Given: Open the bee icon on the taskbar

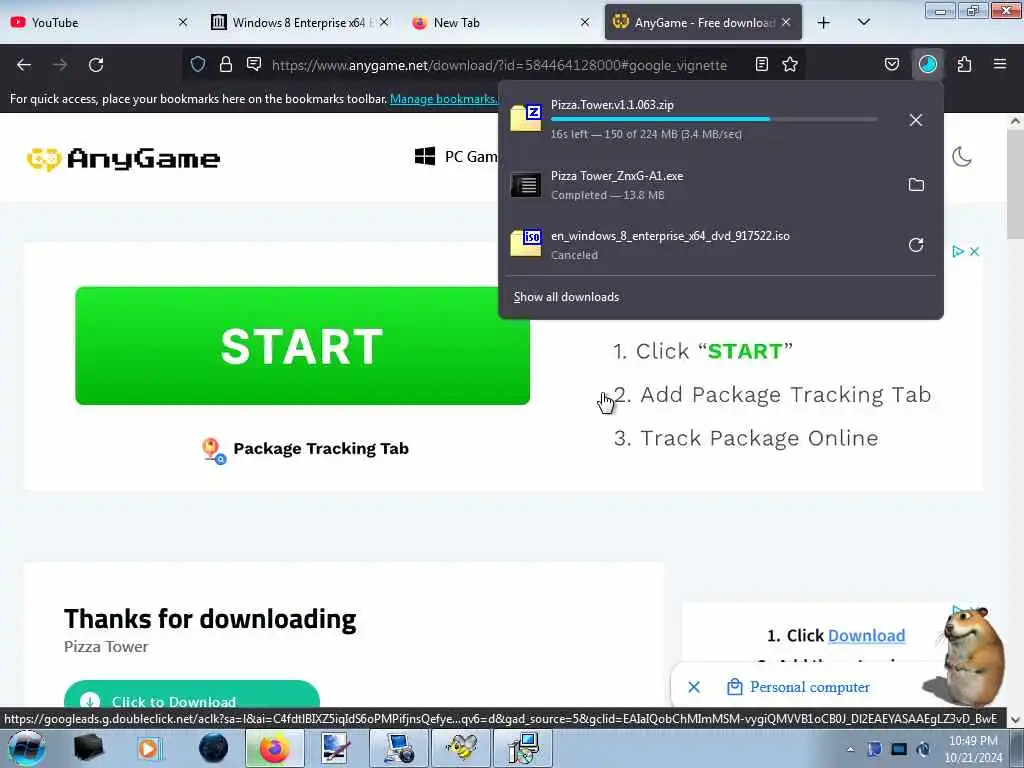Looking at the screenshot, I should tap(462, 748).
